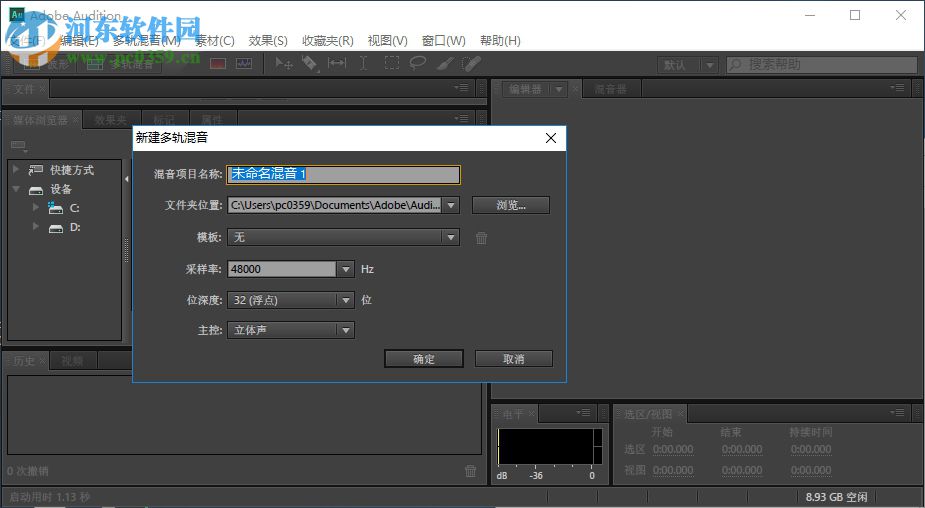Image resolution: width=925 pixels, height=508 pixels.
Task: Select the Slip tool in the toolbar
Action: point(337,63)
